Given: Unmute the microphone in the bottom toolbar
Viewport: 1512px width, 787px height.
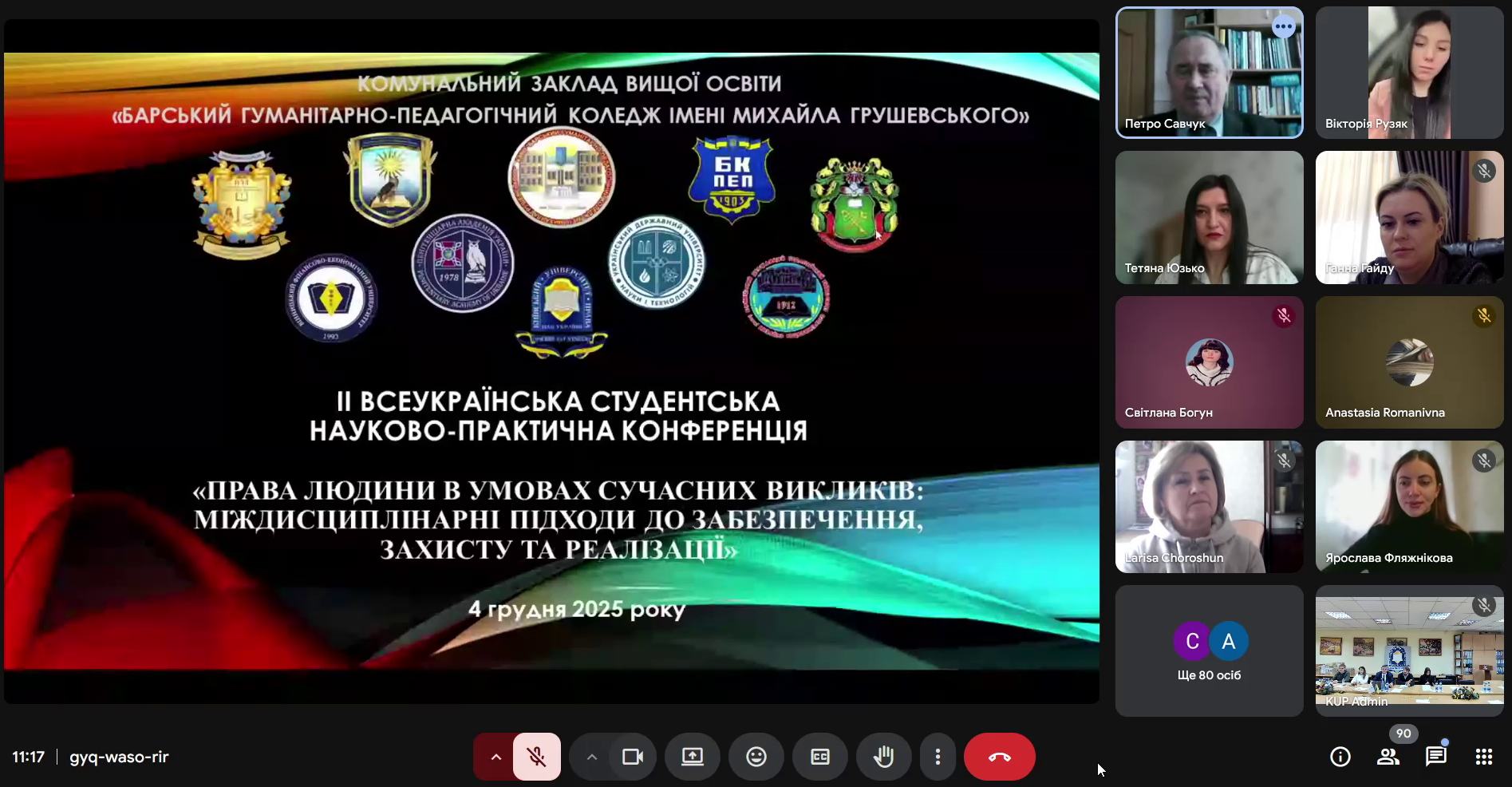Looking at the screenshot, I should (x=537, y=757).
